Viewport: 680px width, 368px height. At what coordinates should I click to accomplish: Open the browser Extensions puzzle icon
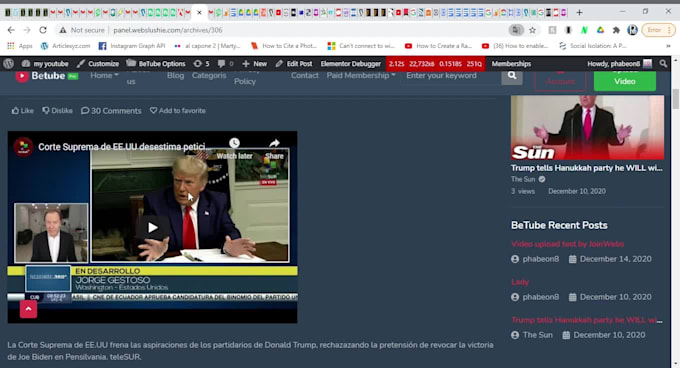pyautogui.click(x=616, y=30)
